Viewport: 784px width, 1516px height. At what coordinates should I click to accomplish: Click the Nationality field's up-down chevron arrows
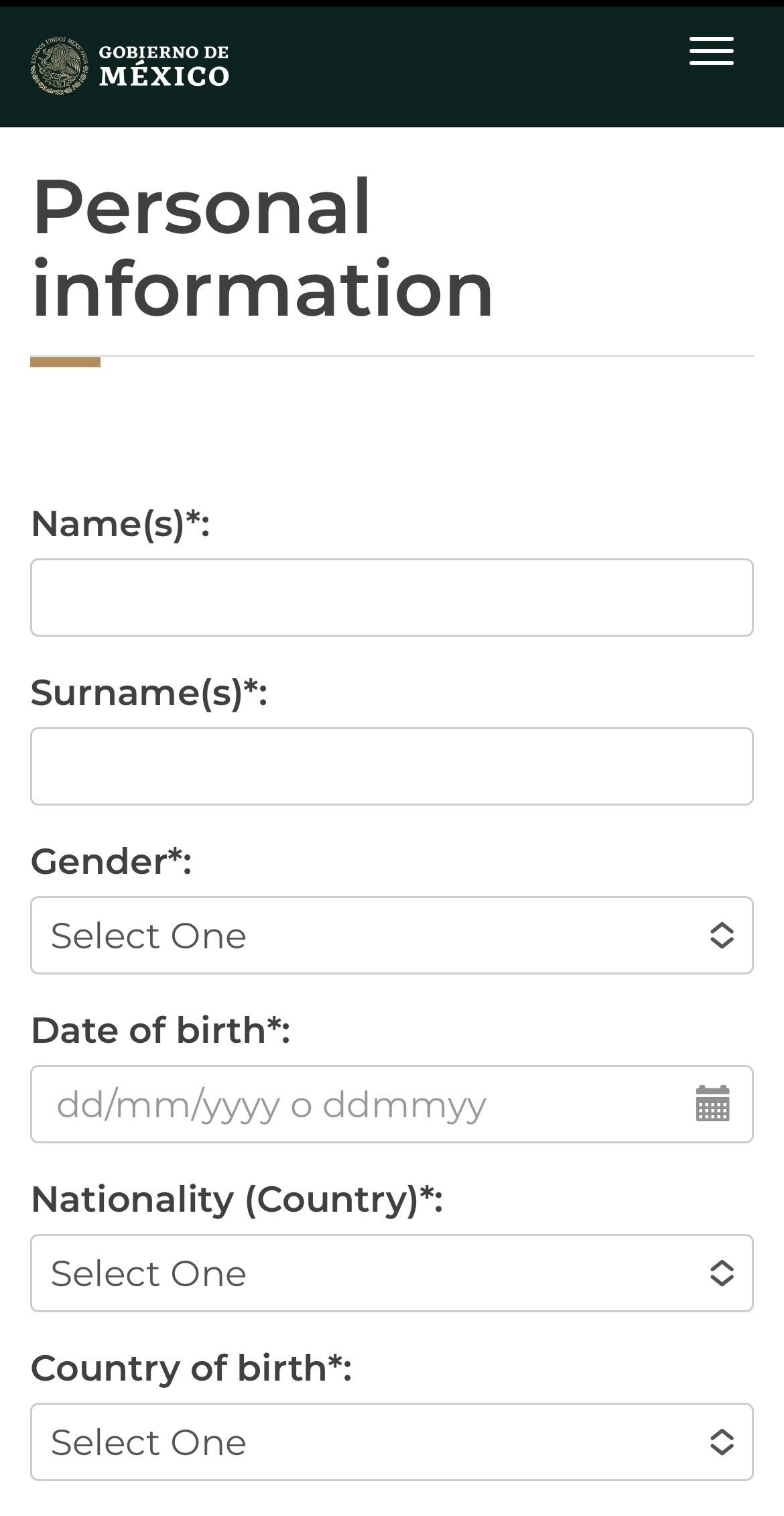point(721,1273)
